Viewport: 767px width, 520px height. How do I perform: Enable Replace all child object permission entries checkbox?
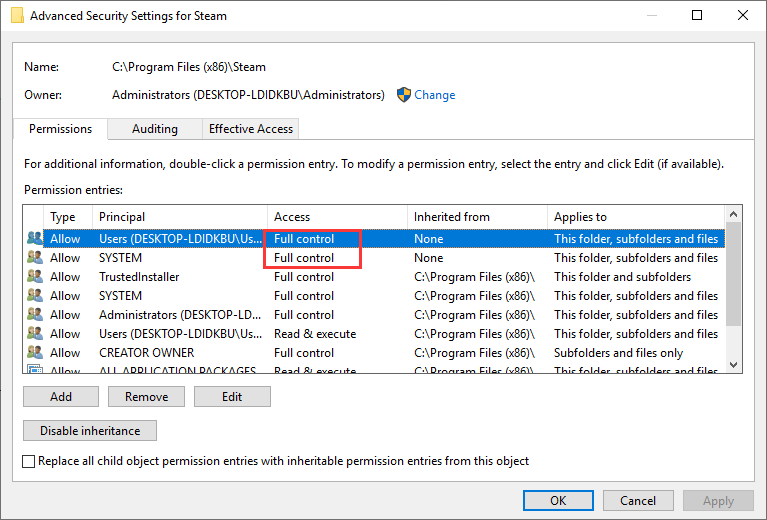pos(29,461)
